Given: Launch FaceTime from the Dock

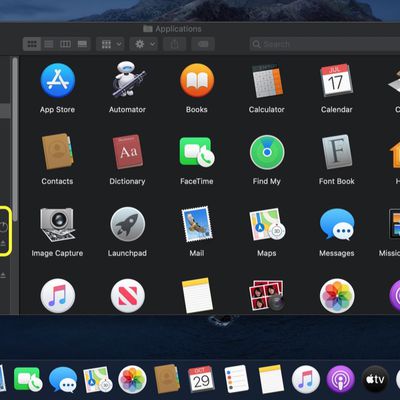Looking at the screenshot, I should click(x=28, y=379).
